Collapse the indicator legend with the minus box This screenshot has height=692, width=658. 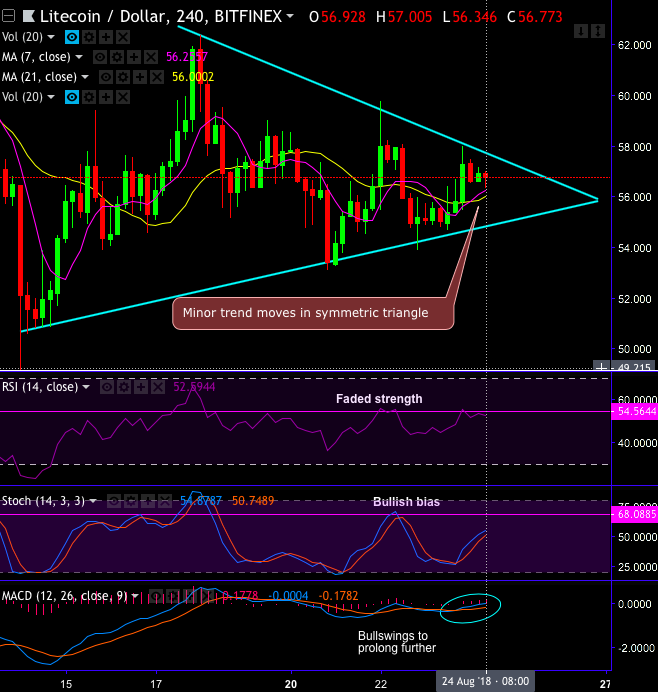(8, 17)
